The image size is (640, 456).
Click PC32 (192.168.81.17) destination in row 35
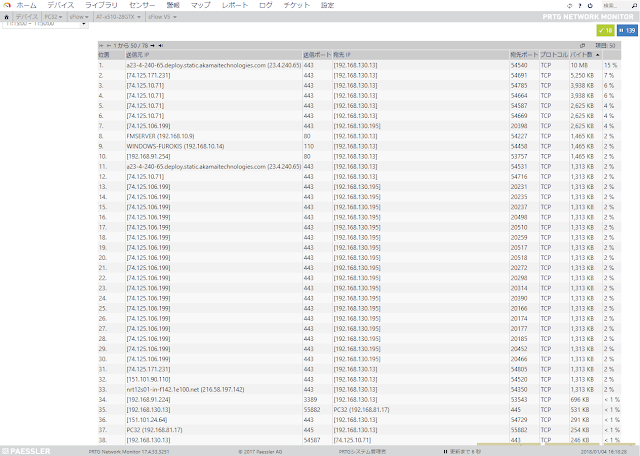361,410
